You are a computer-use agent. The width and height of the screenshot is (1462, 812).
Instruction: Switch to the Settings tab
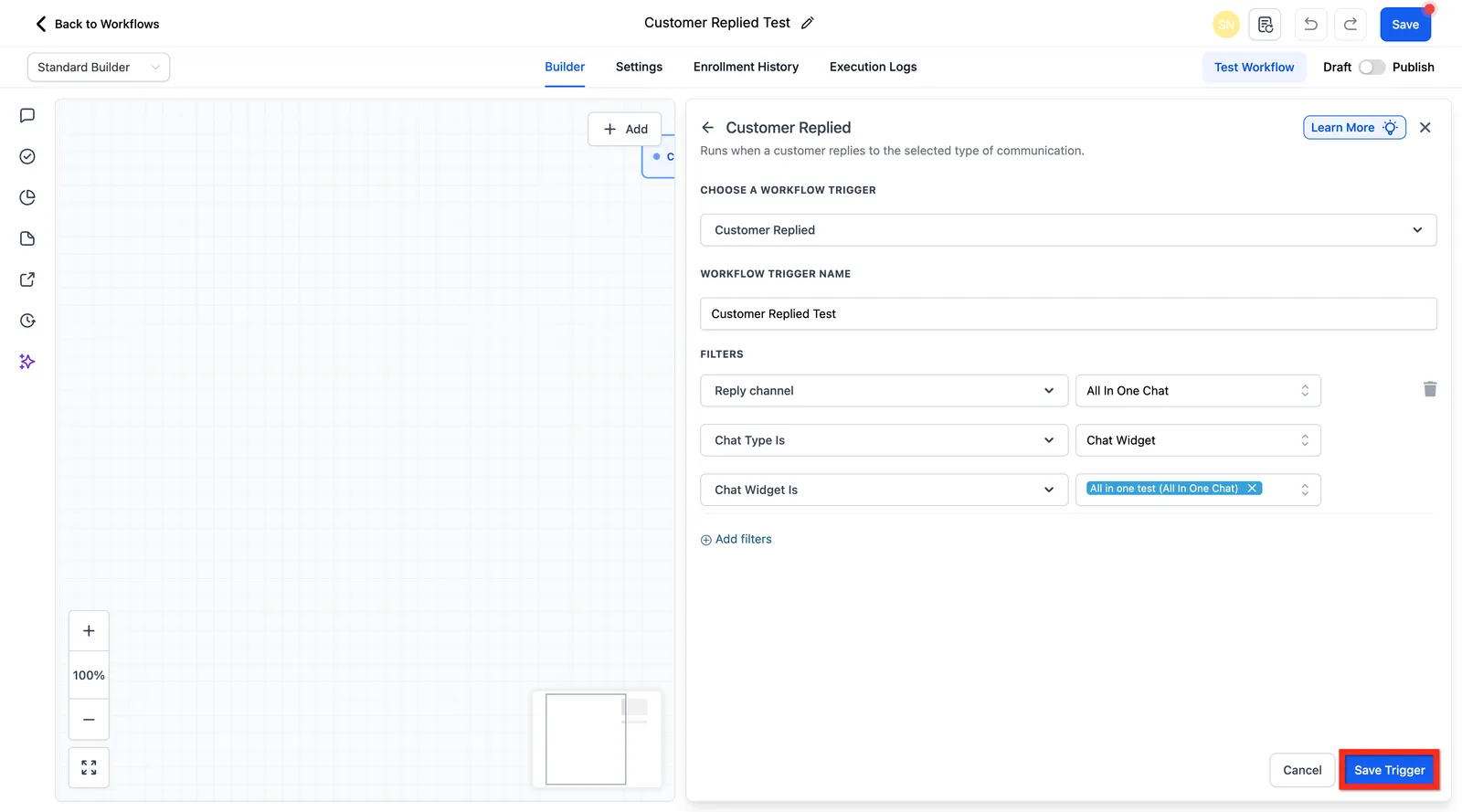coord(639,67)
